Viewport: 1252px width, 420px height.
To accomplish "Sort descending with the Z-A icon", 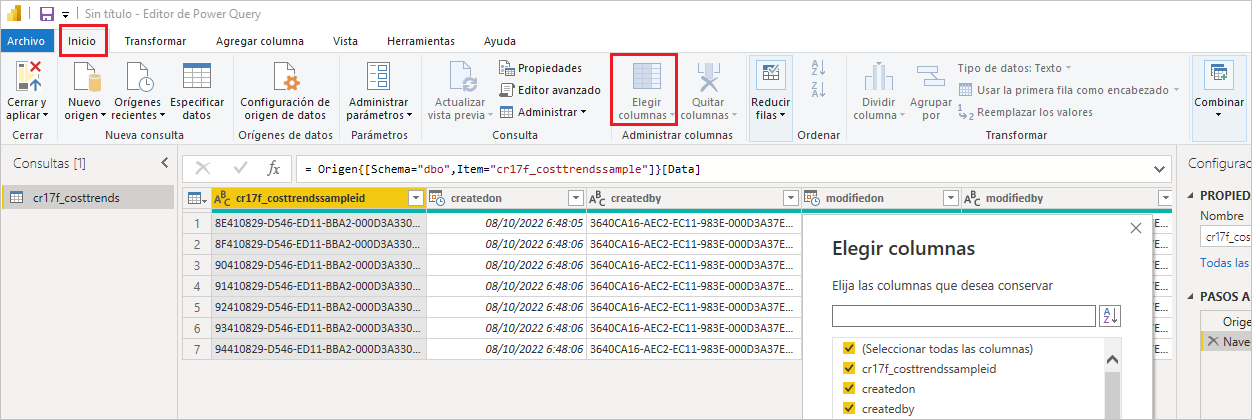I will [819, 89].
